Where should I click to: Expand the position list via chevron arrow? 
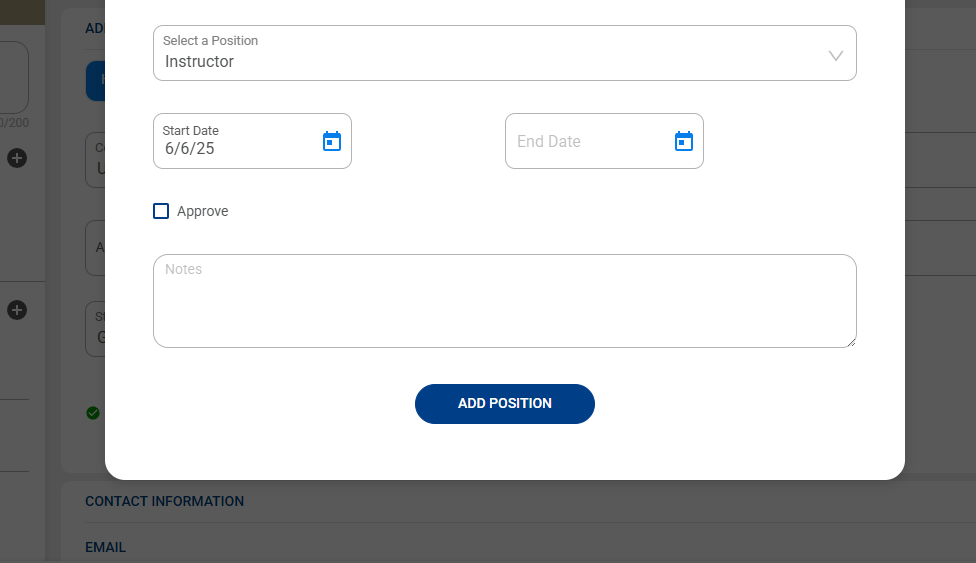tap(836, 55)
